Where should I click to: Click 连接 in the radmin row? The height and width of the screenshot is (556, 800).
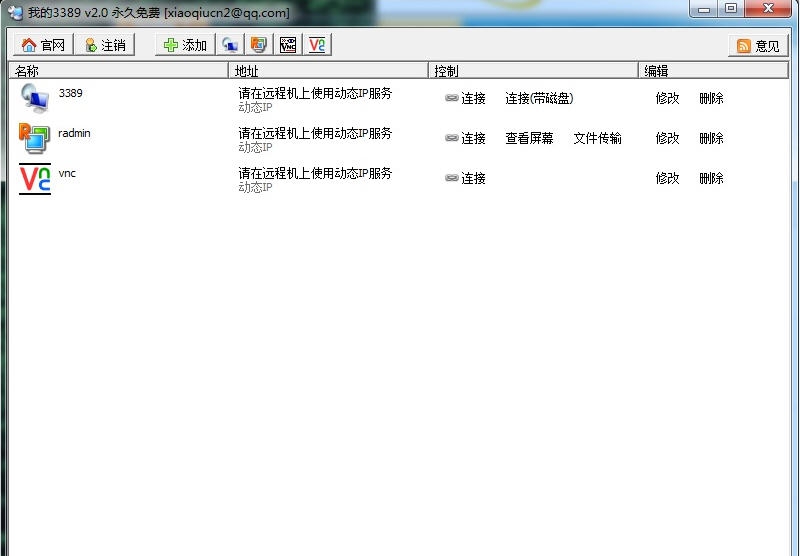point(473,138)
